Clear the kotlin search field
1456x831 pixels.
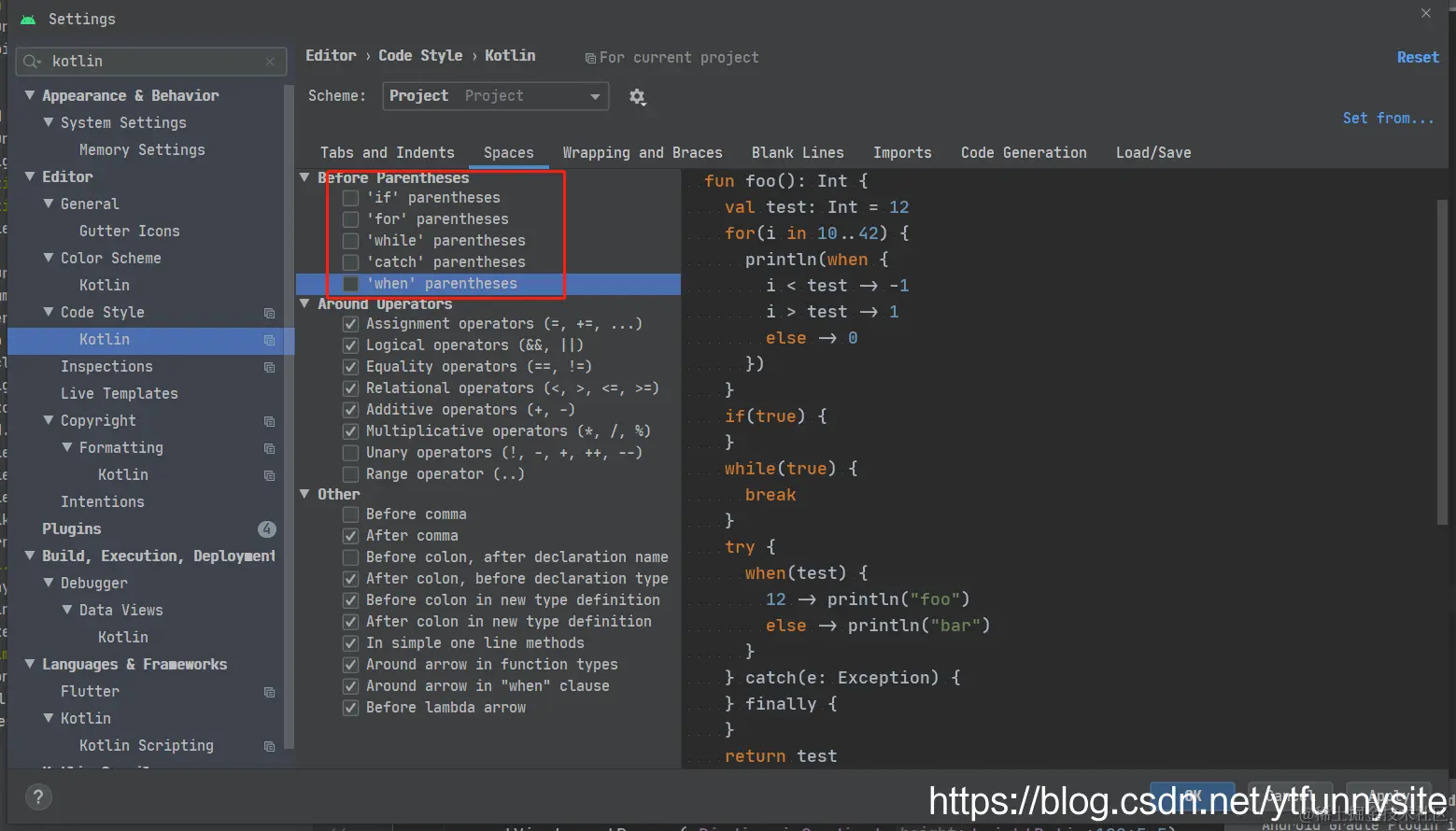[x=270, y=62]
